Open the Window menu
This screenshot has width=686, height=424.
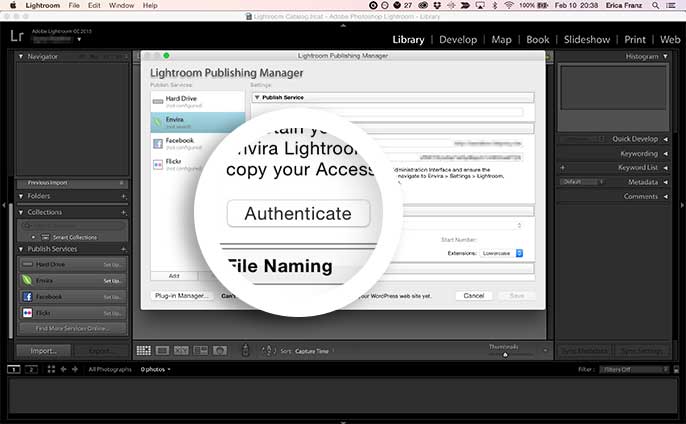pos(121,5)
